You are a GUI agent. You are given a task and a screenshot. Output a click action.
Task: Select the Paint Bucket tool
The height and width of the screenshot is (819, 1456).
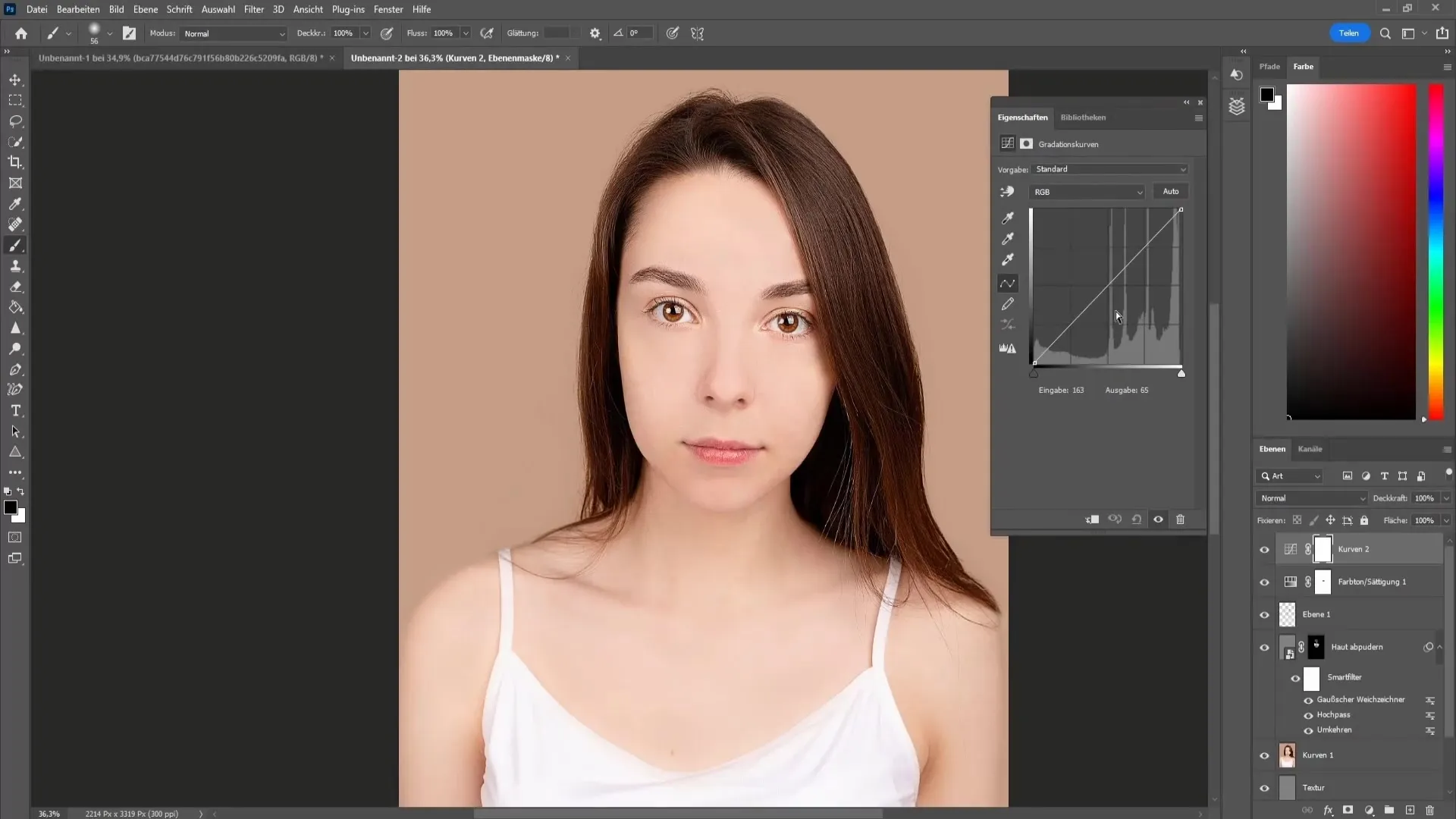[x=15, y=307]
